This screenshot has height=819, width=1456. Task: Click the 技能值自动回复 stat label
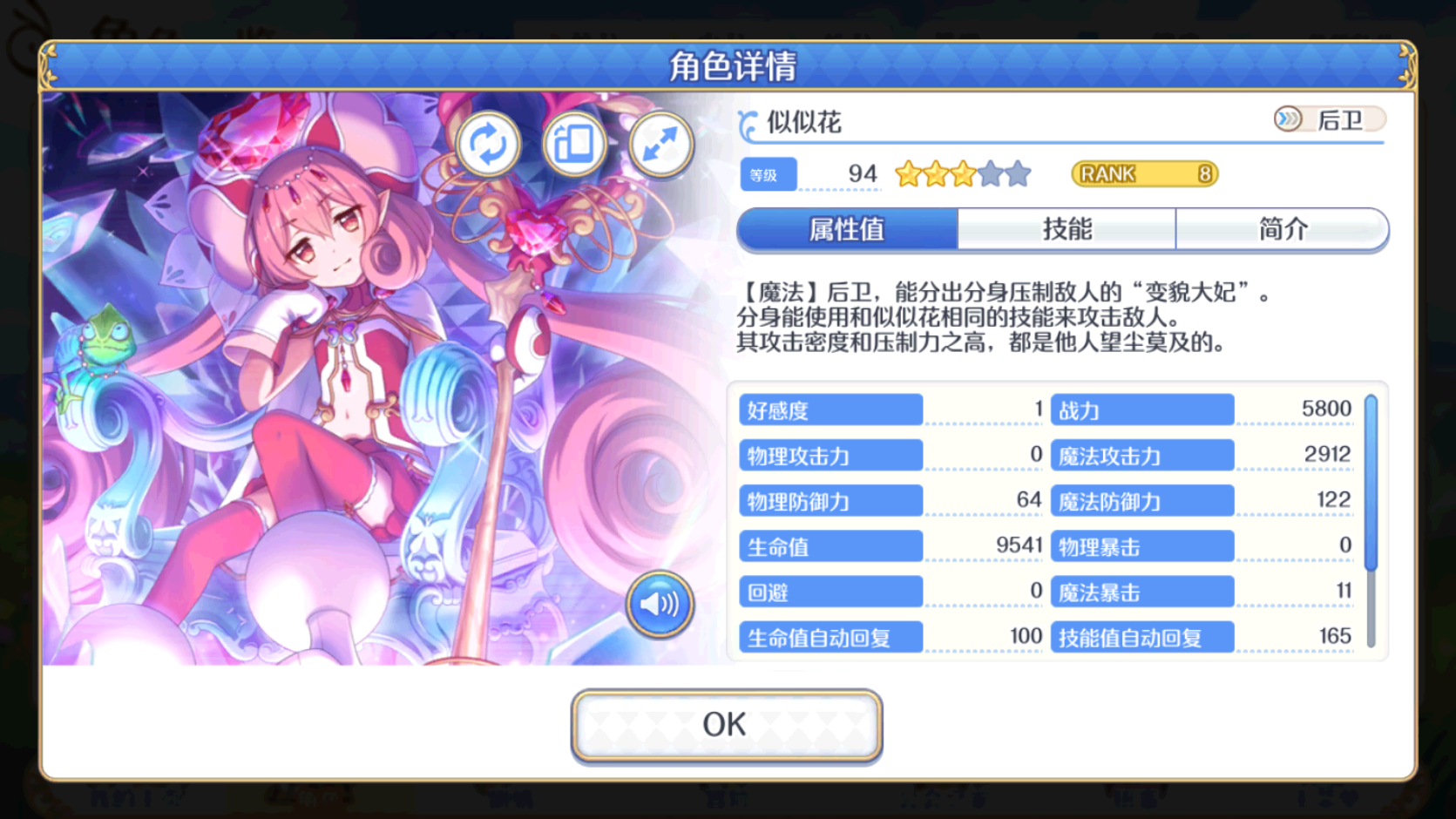pos(1142,638)
